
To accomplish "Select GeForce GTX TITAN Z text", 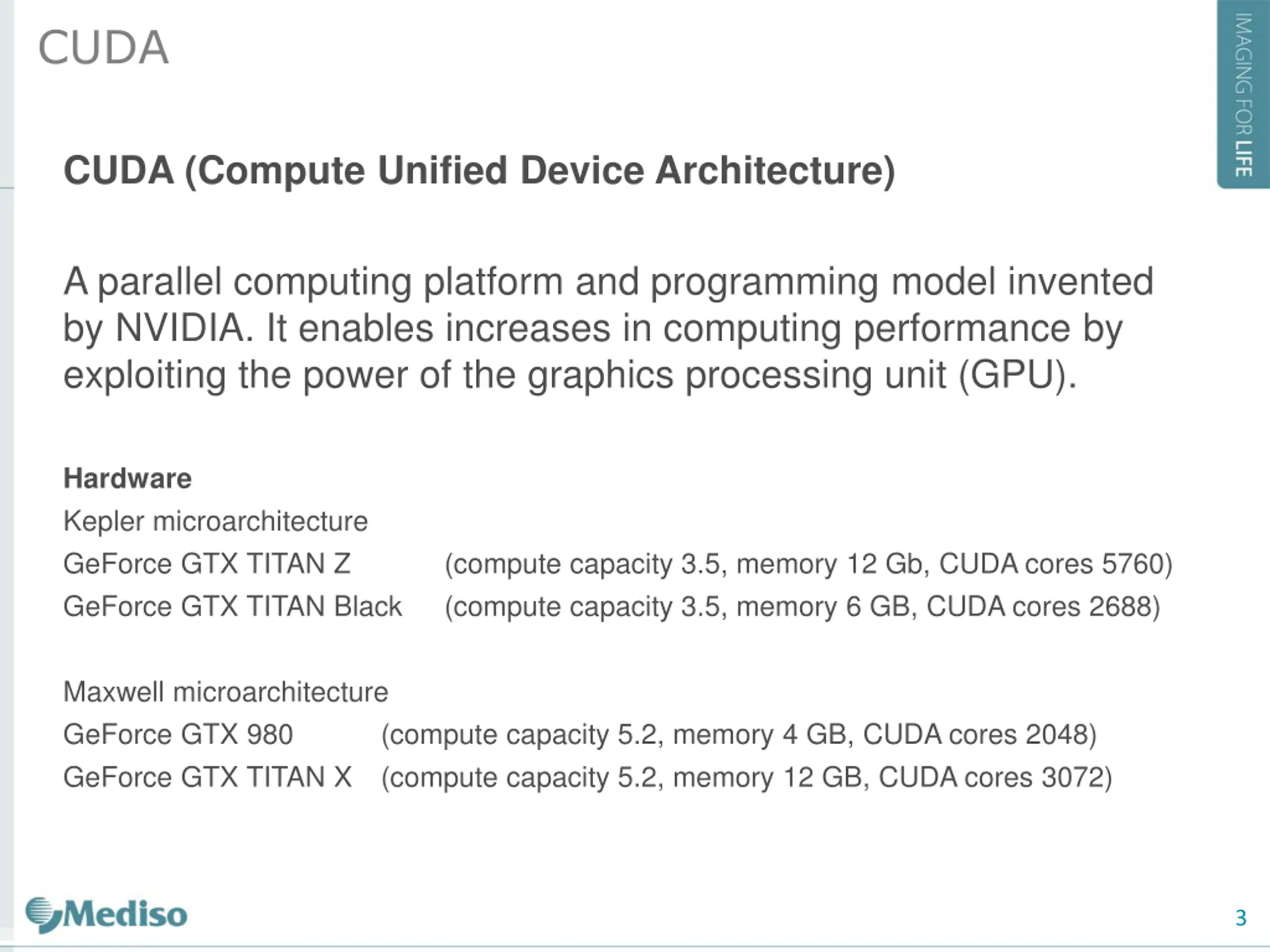I will (x=207, y=563).
